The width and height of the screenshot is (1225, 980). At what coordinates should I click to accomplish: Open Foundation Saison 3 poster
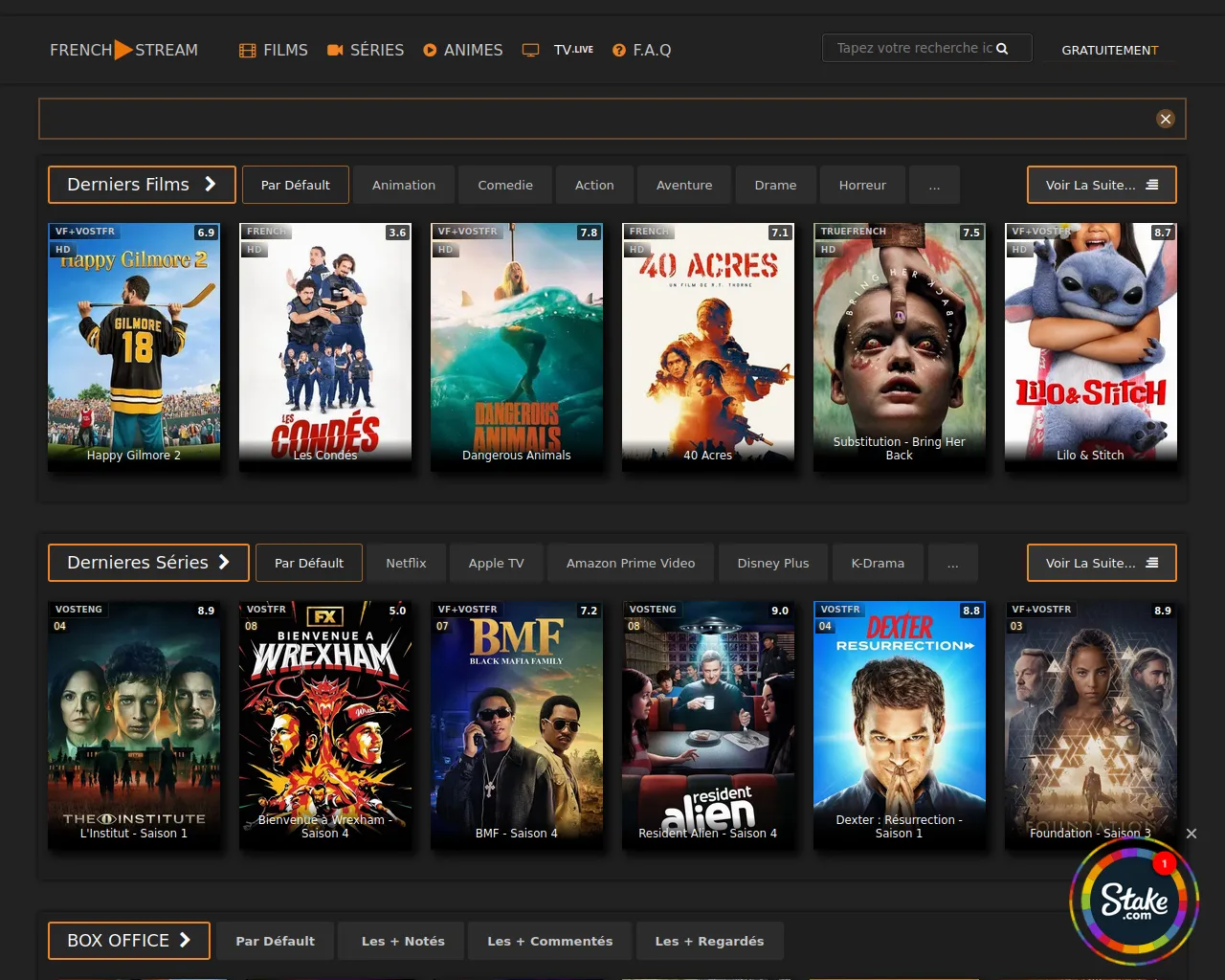click(x=1091, y=725)
